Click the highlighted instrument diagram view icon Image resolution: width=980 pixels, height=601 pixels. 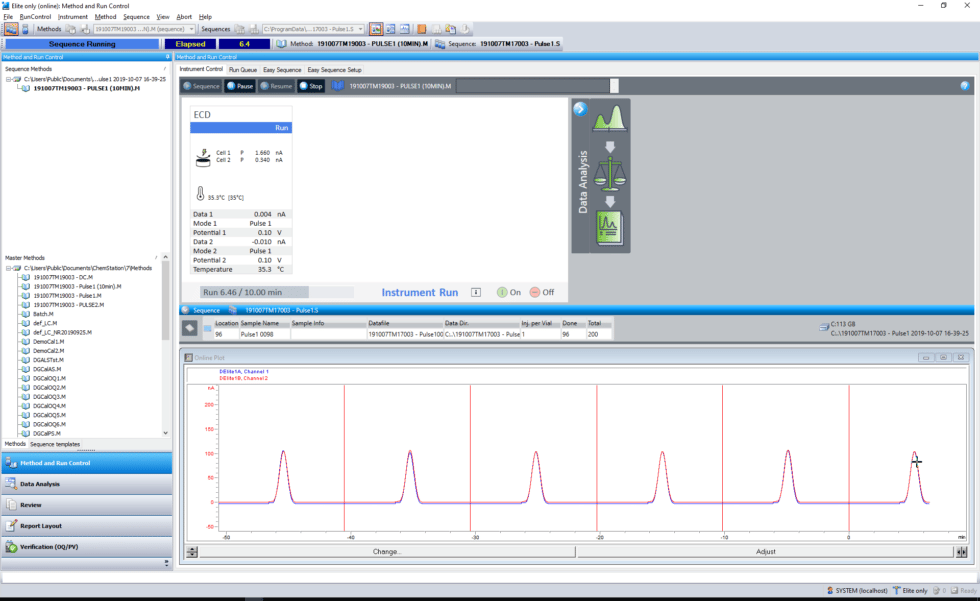tap(376, 29)
